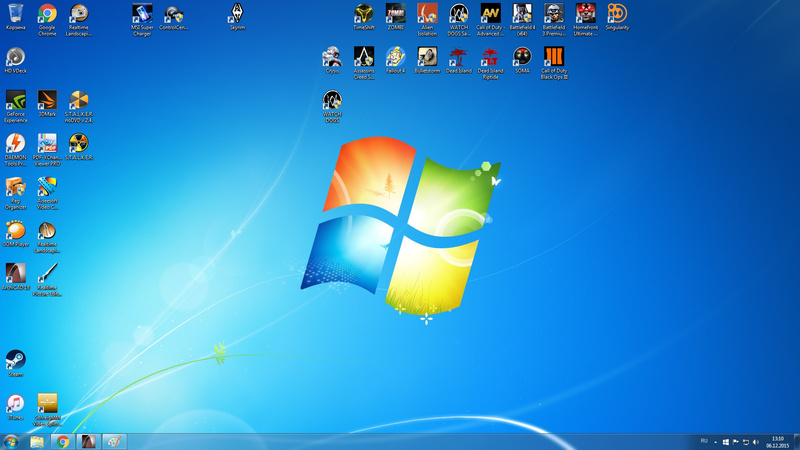Click the Chrome icon in the taskbar
The width and height of the screenshot is (800, 450).
[x=63, y=441]
